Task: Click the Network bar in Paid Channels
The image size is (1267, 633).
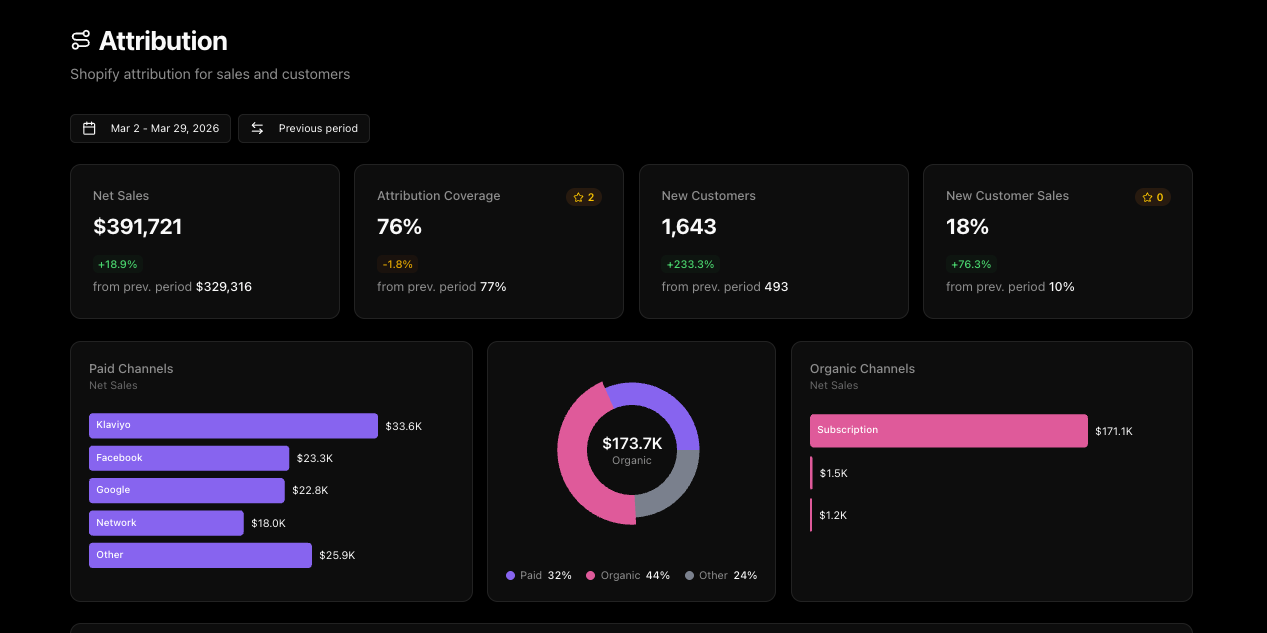Action: [166, 523]
